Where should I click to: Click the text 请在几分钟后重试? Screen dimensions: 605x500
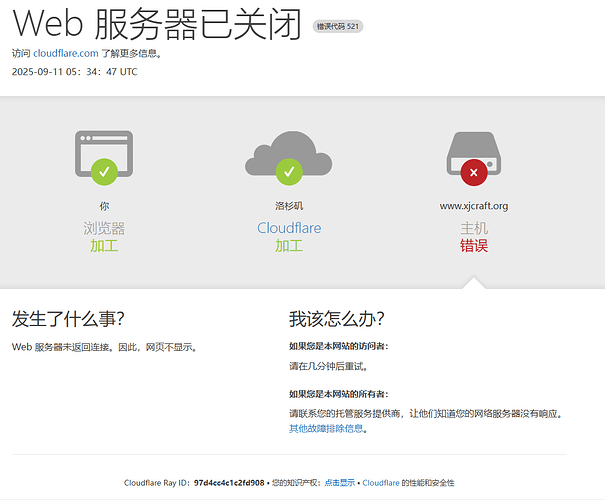tap(328, 366)
